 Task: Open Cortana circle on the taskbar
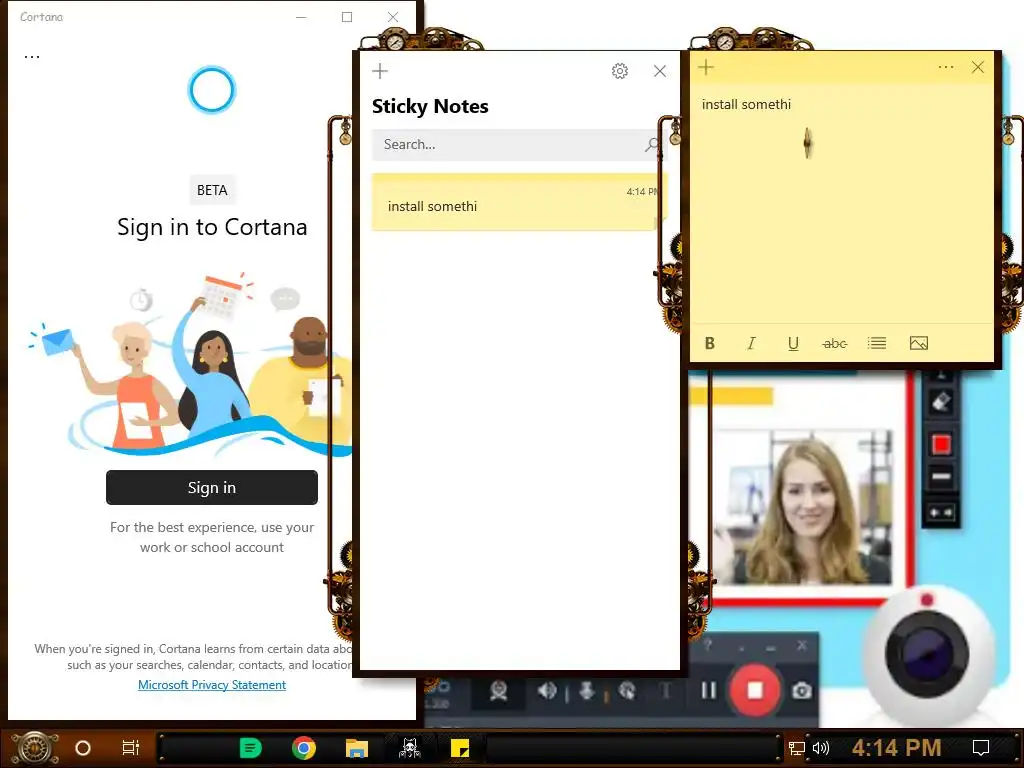(83, 748)
